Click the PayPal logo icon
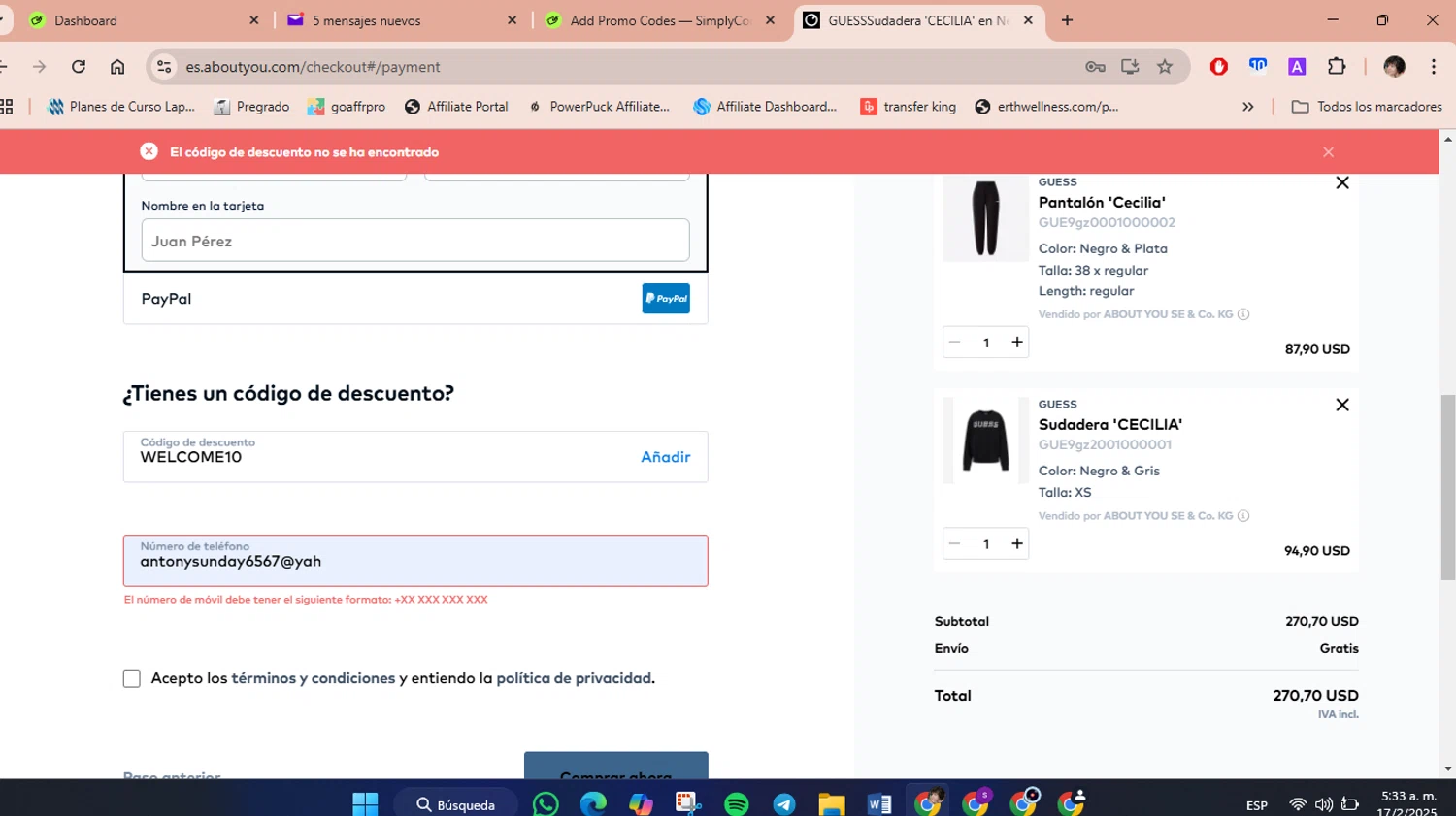The width and height of the screenshot is (1456, 816). (666, 299)
